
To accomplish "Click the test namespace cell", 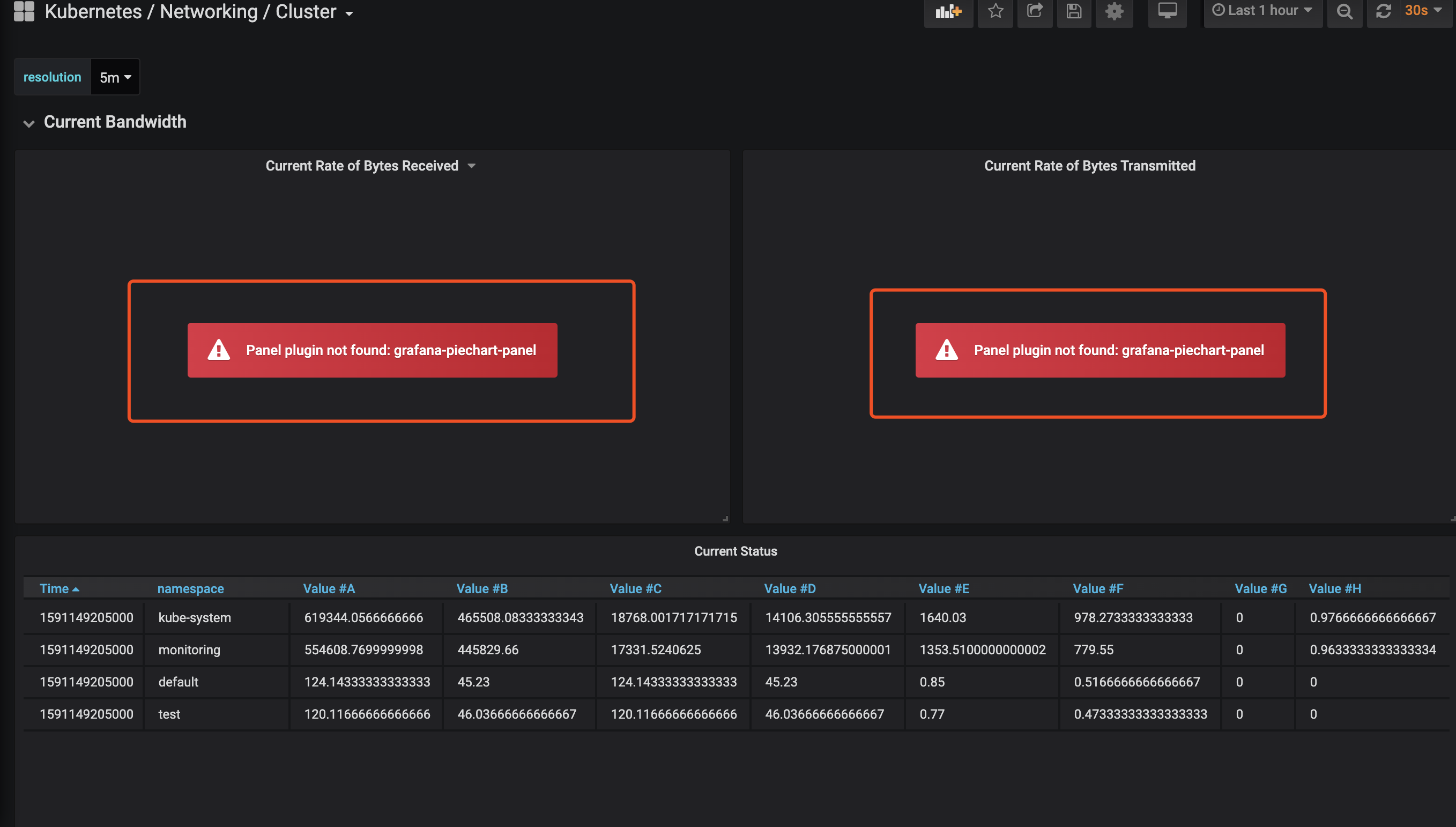I will (x=216, y=714).
